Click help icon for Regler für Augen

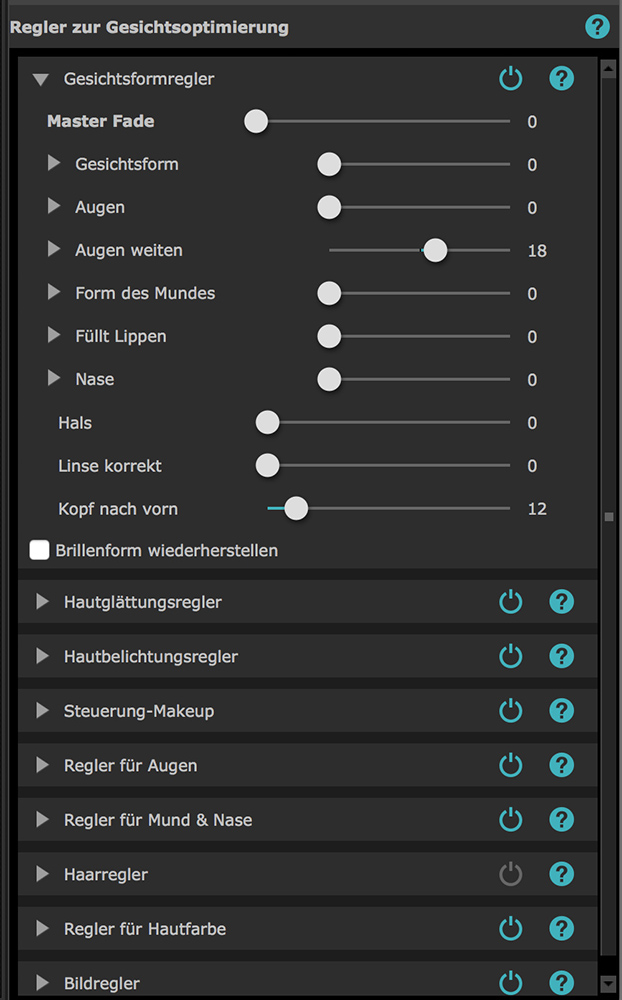[x=561, y=765]
